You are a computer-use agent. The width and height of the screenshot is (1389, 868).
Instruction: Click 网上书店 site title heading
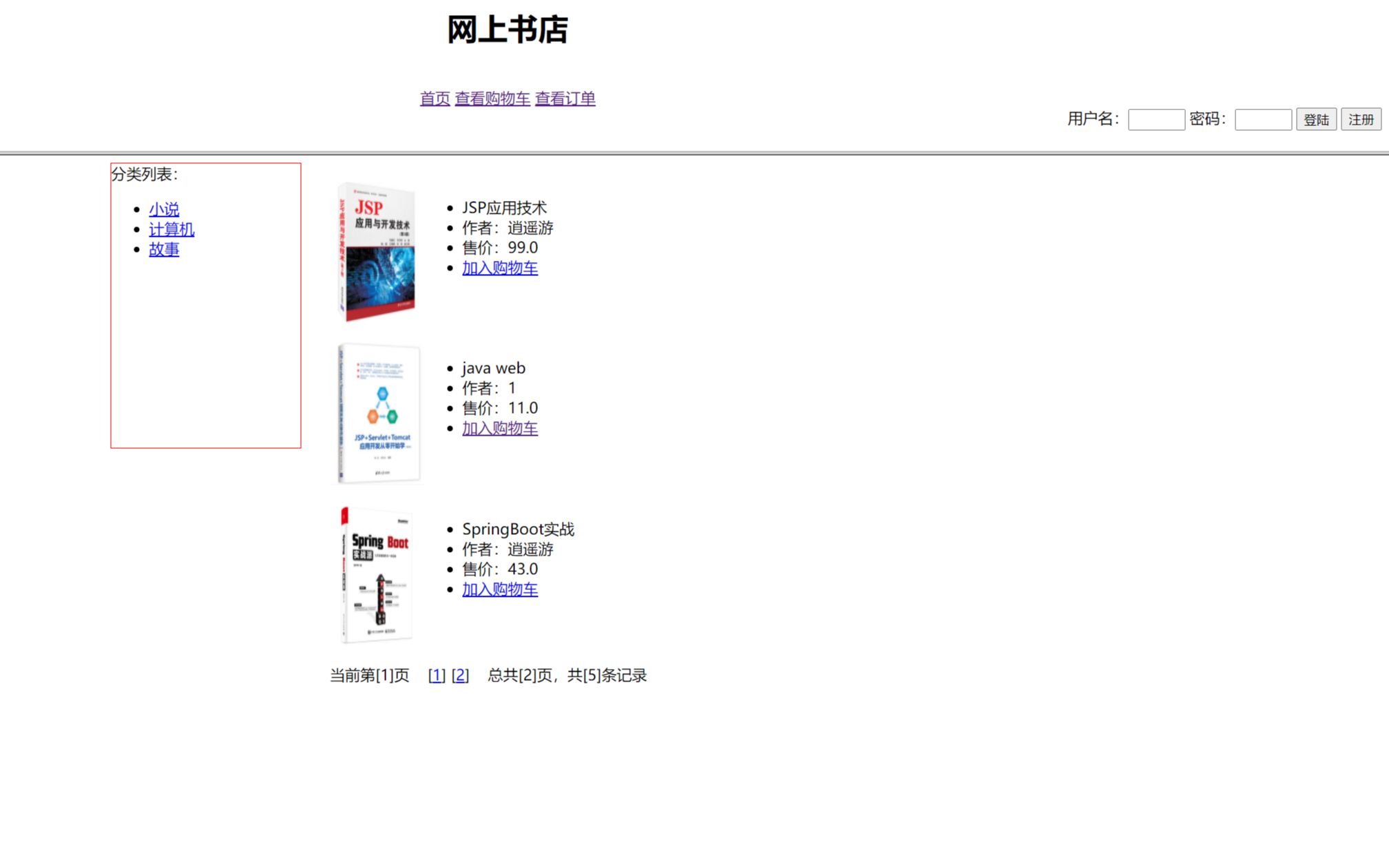pos(509,29)
